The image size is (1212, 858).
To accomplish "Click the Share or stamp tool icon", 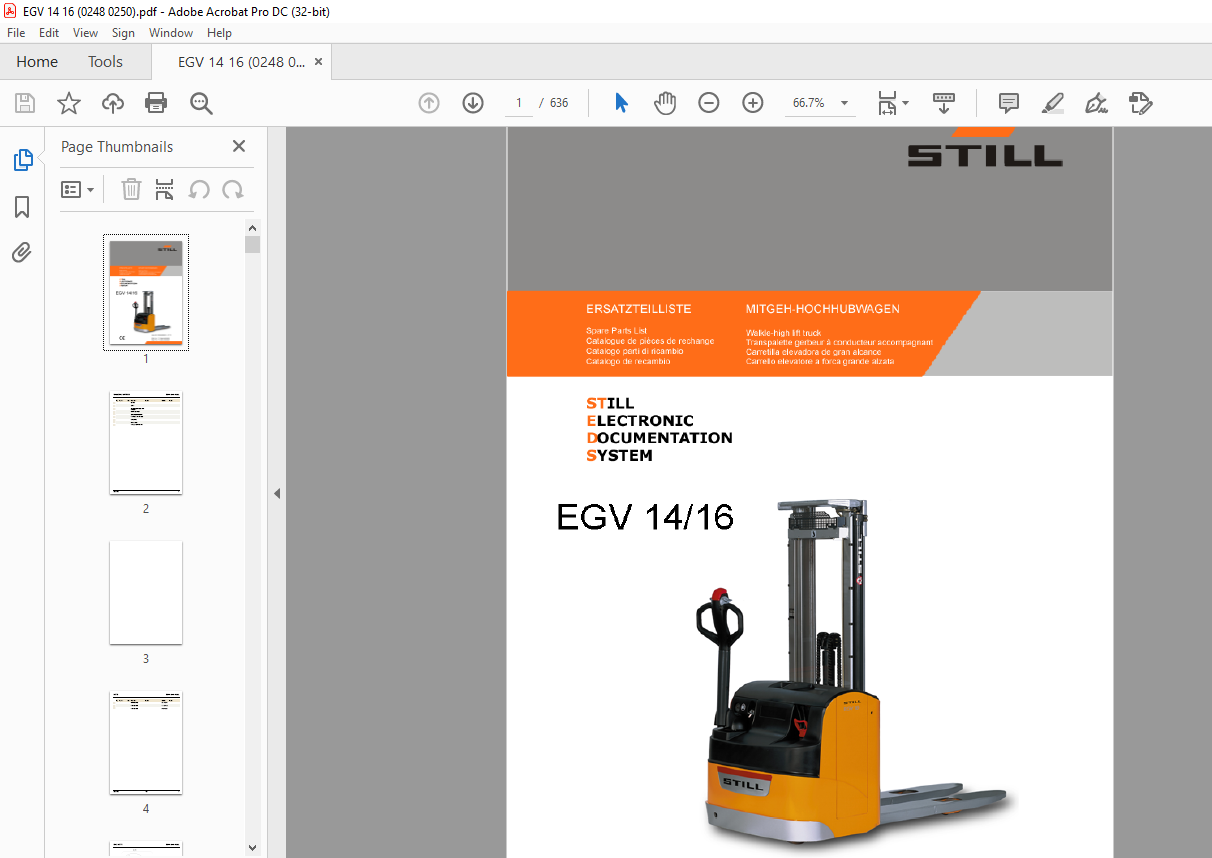I will [x=1141, y=103].
